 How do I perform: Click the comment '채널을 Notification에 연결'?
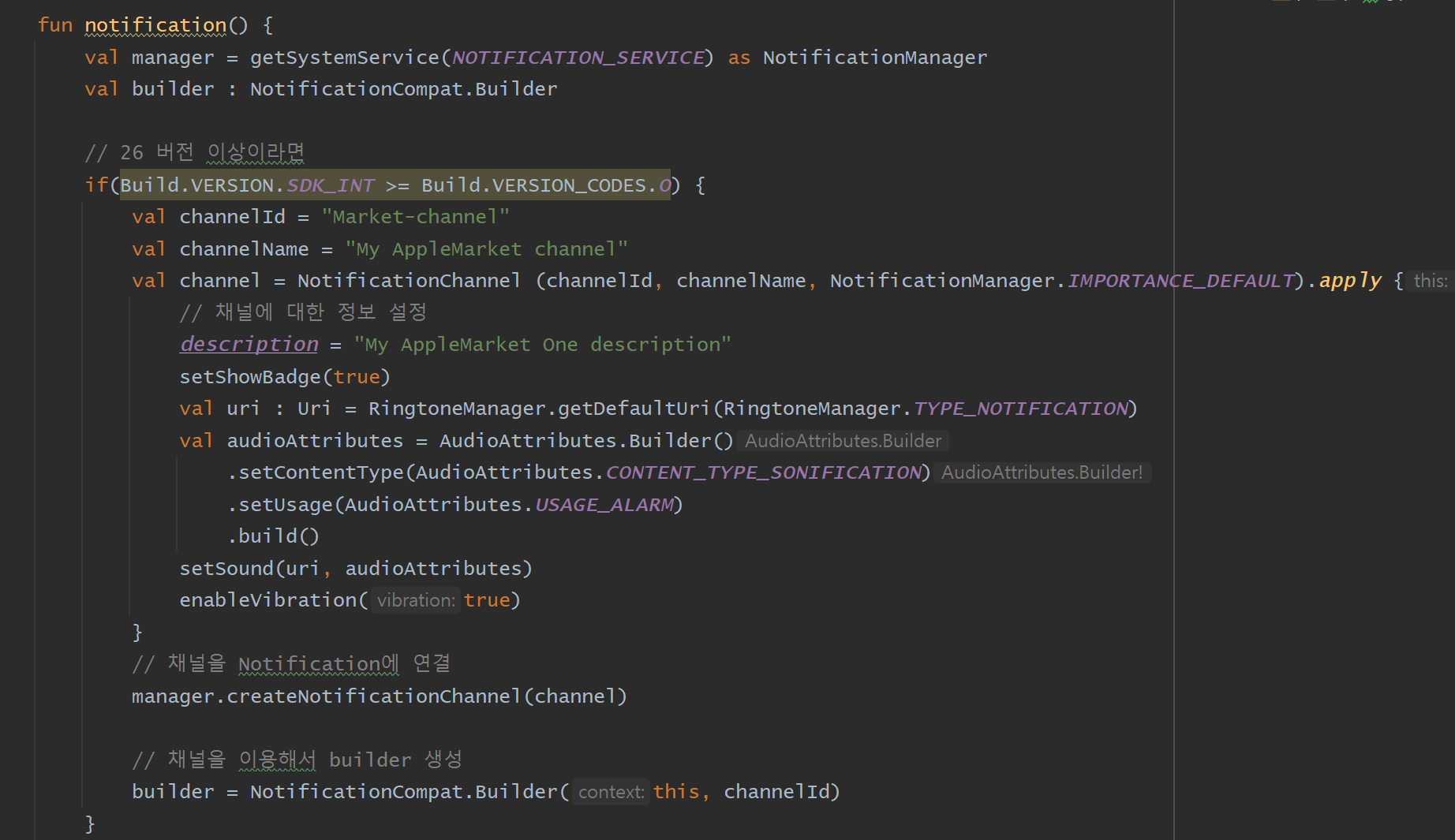click(291, 664)
